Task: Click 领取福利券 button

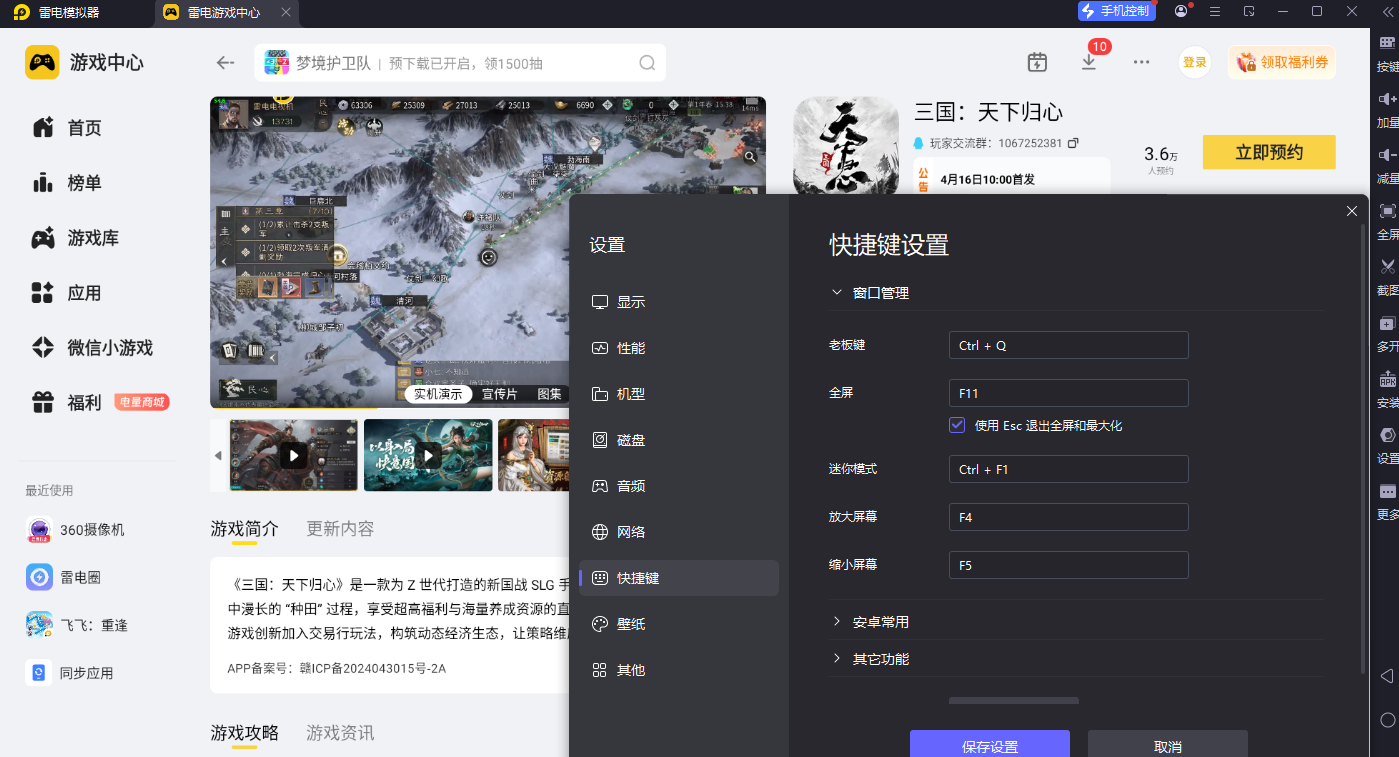Action: tap(1283, 62)
